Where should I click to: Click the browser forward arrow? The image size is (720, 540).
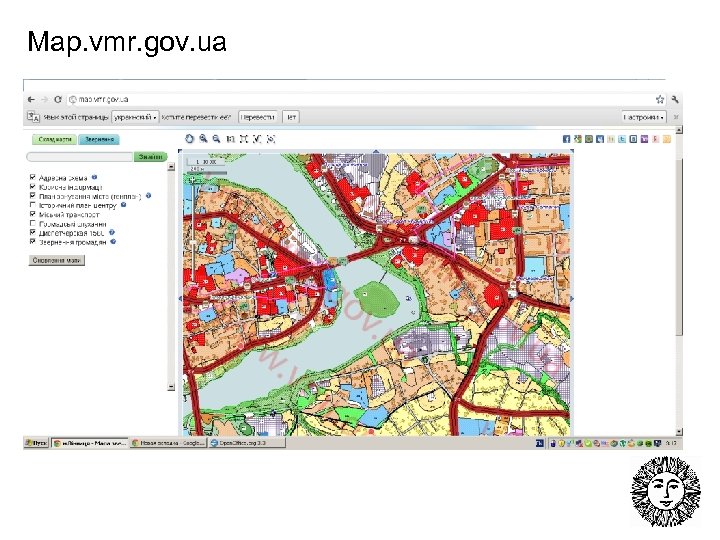pos(45,99)
